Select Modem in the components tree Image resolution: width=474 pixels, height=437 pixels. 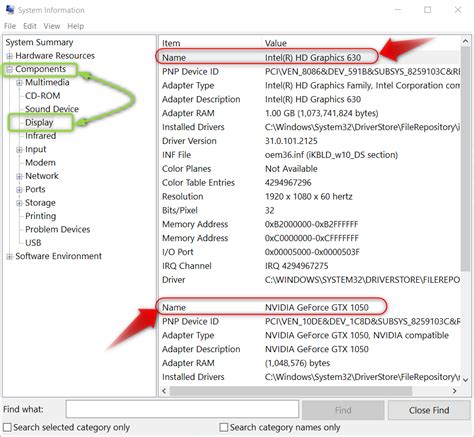click(40, 163)
